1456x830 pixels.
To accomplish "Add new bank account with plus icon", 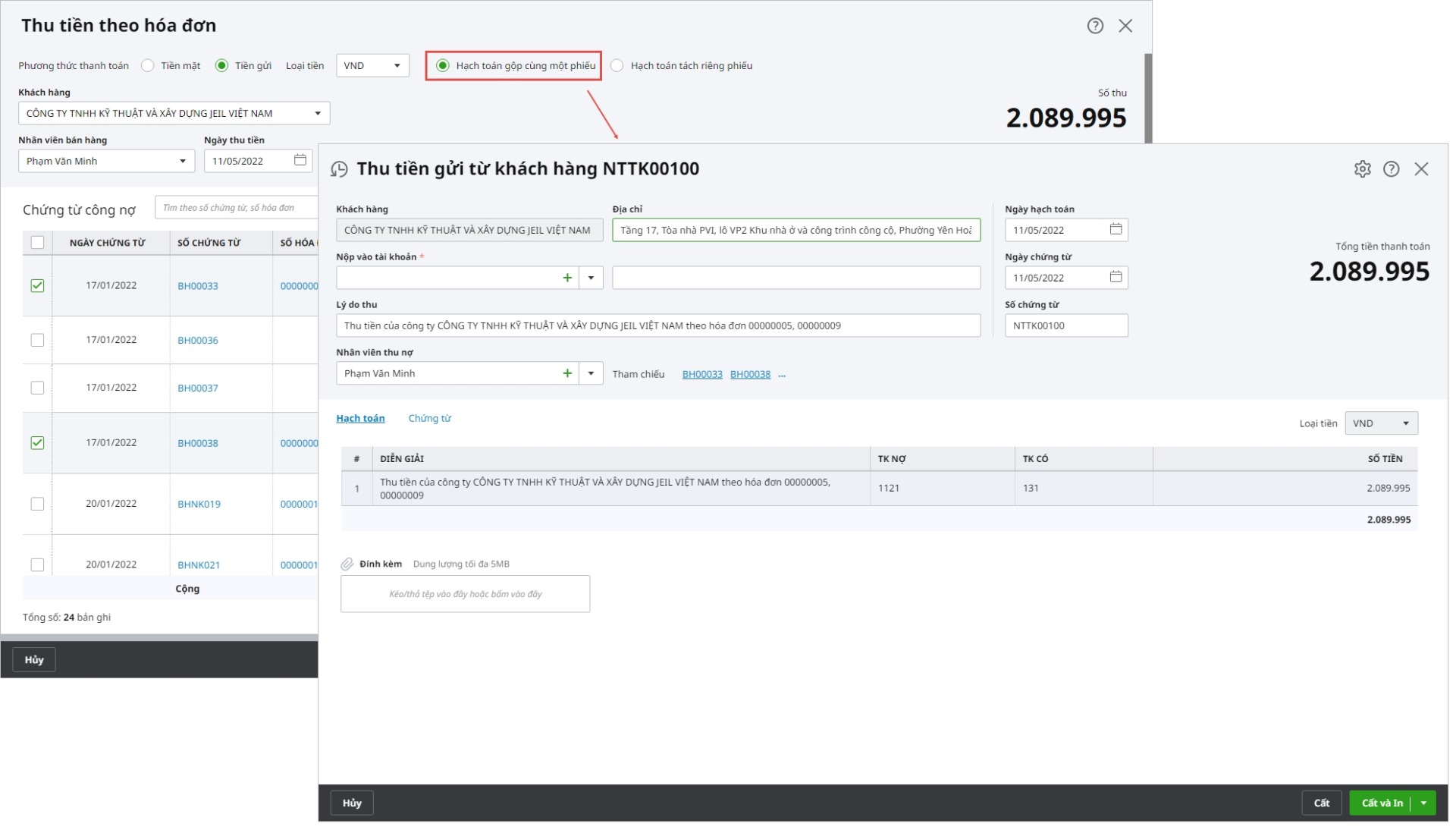I will click(x=566, y=278).
